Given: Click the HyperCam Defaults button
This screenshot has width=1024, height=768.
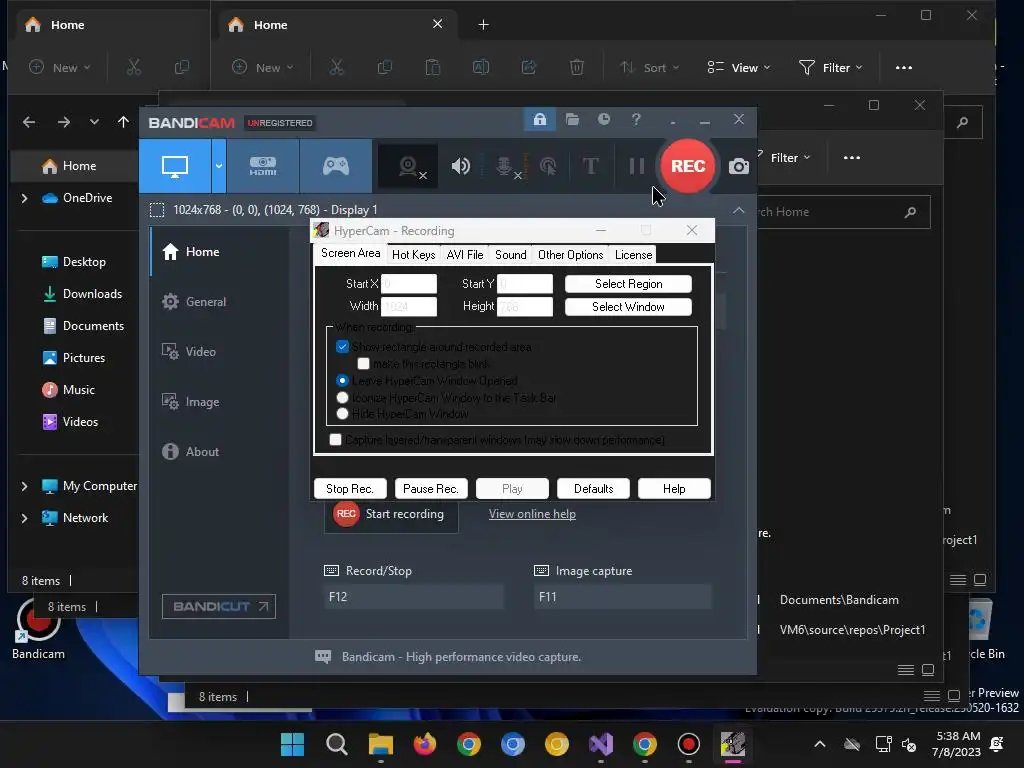Looking at the screenshot, I should coord(594,489).
